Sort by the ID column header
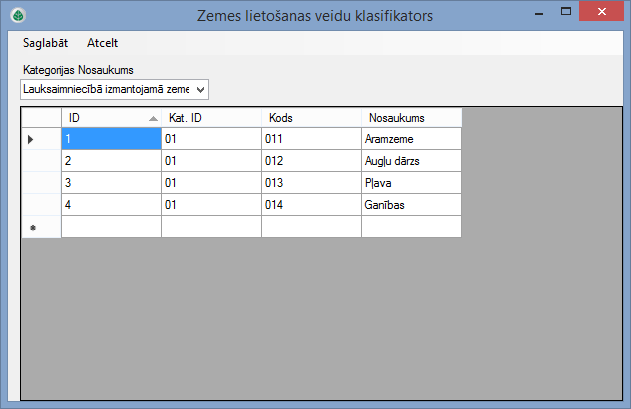The width and height of the screenshot is (631, 409). pyautogui.click(x=111, y=118)
